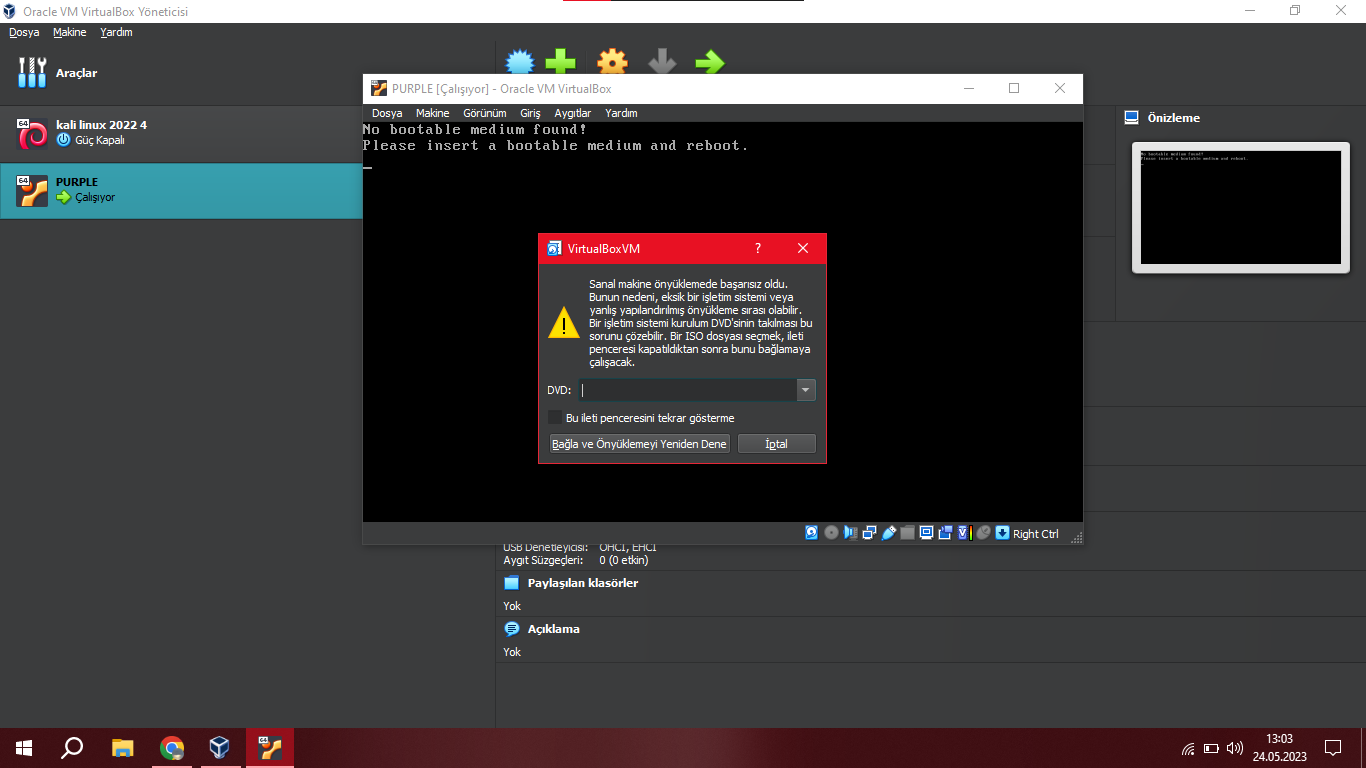Image resolution: width=1366 pixels, height=768 pixels.
Task: Click the VirtualBox Manager icon in the taskbar
Action: [x=219, y=747]
